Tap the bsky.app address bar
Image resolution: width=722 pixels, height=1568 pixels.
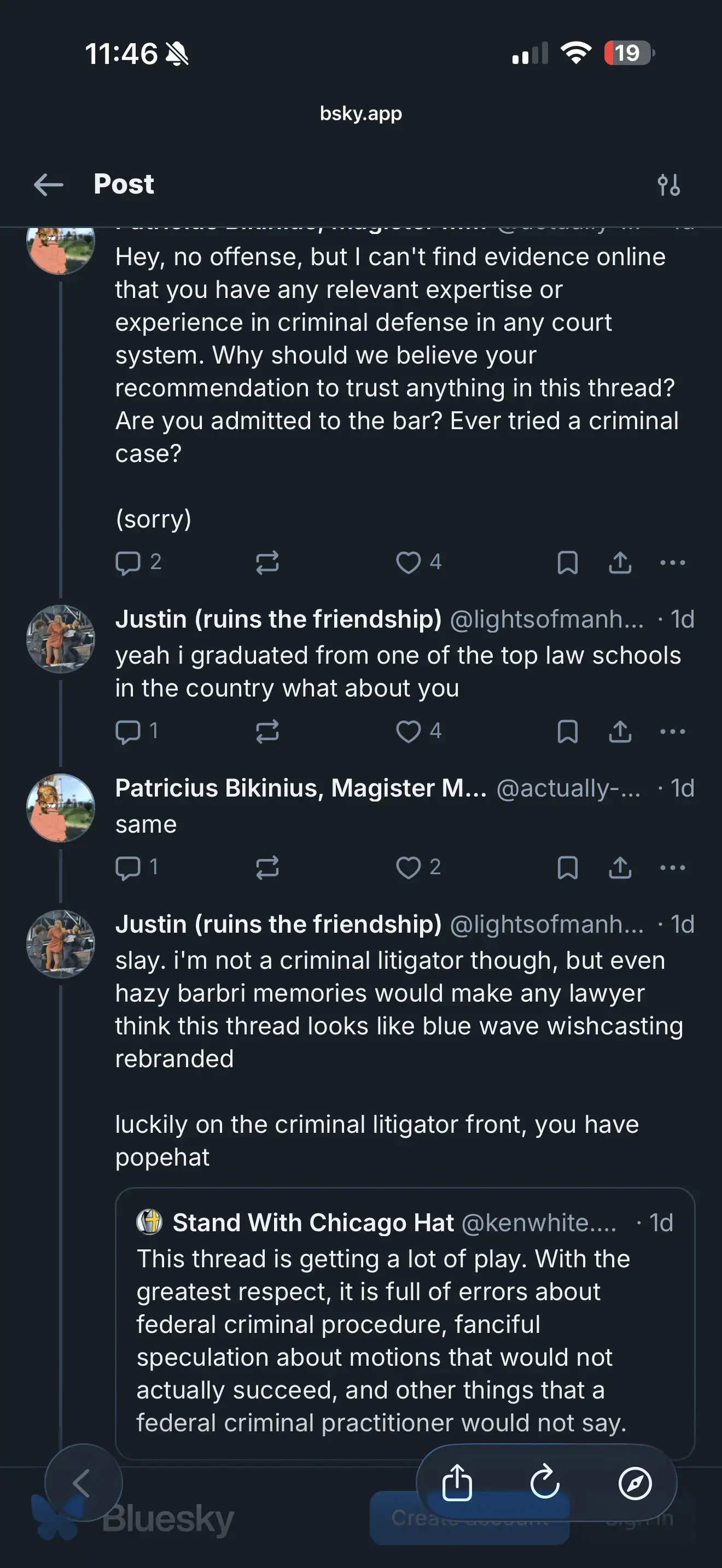tap(361, 113)
